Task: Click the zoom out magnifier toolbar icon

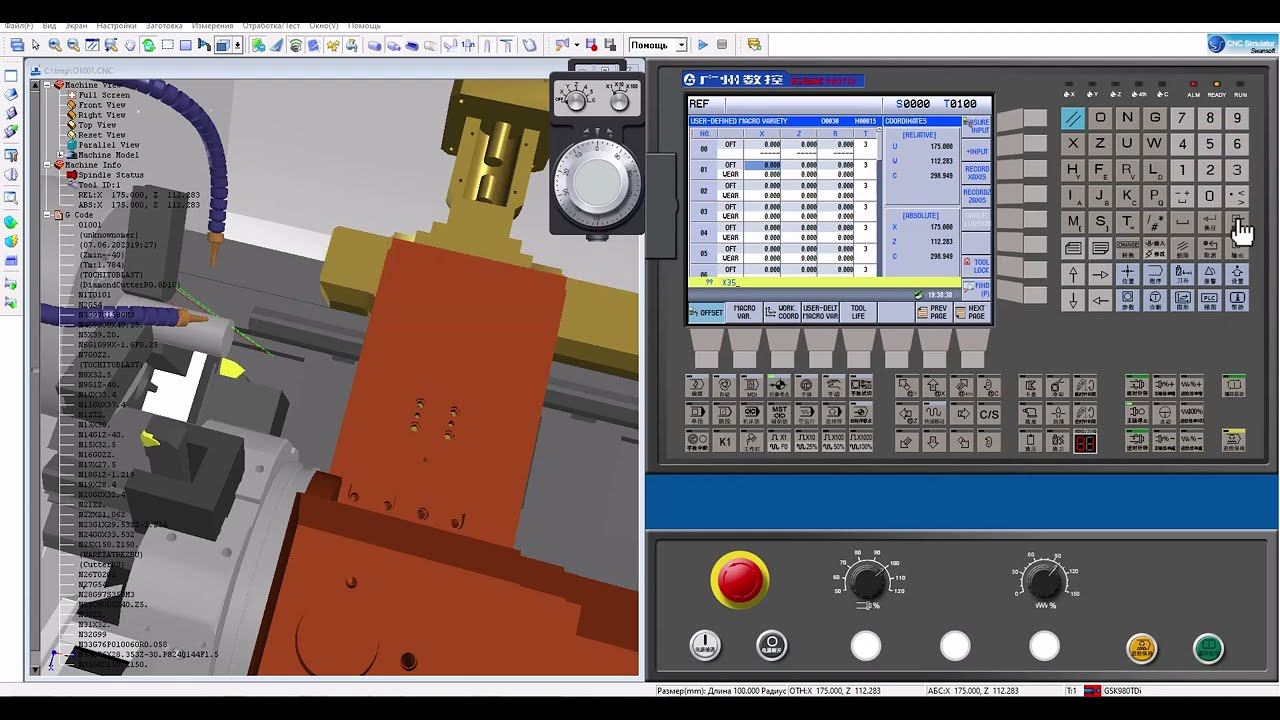Action: (x=73, y=45)
